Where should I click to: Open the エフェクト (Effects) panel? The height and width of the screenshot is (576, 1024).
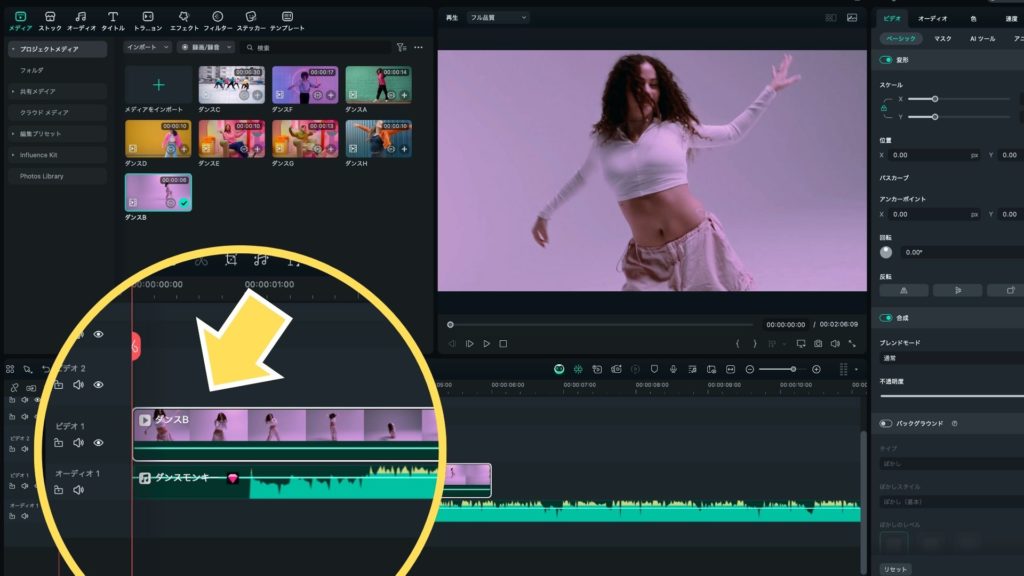pyautogui.click(x=184, y=21)
